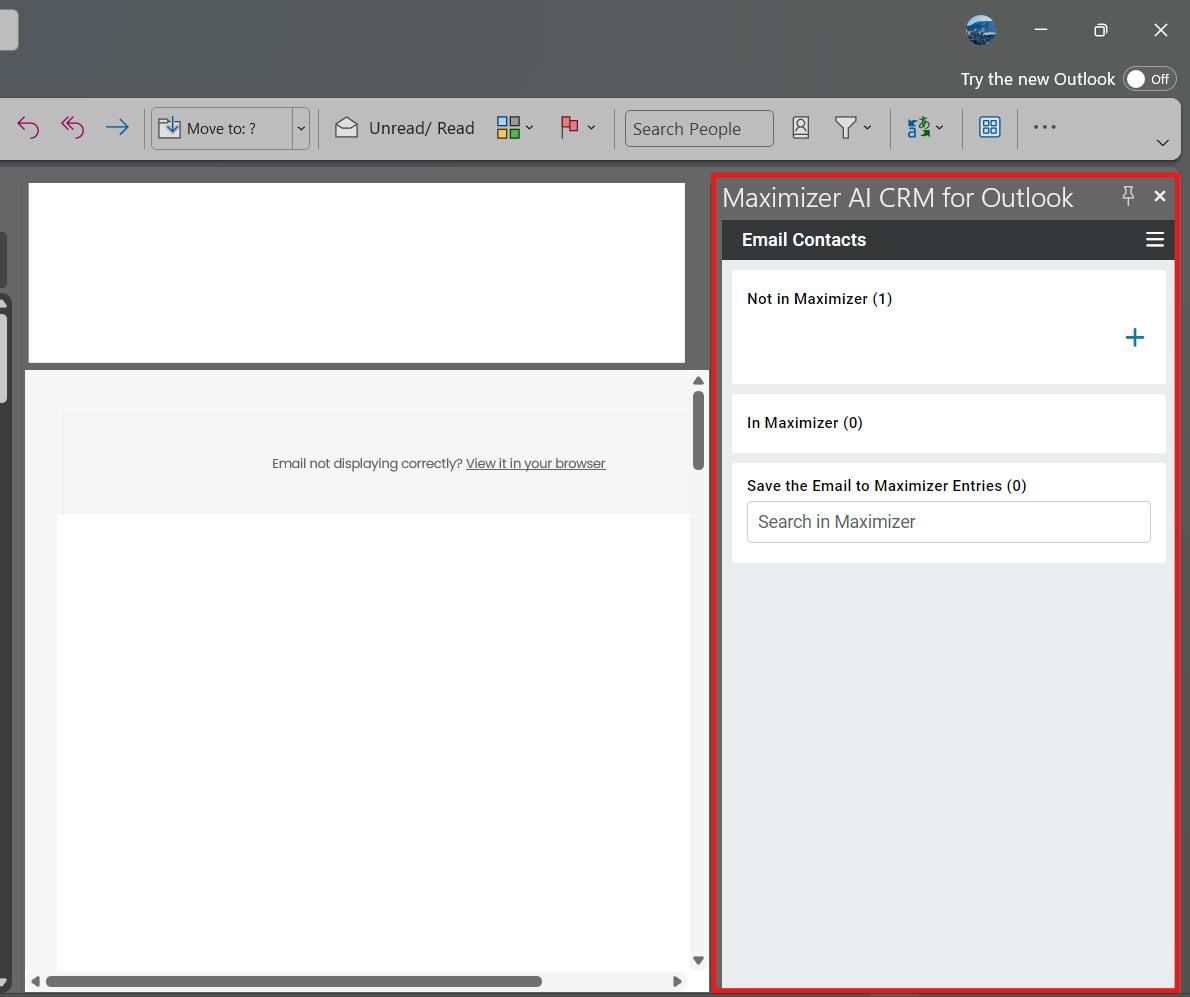This screenshot has width=1190, height=997.
Task: Expand the Filter Email dropdown chevron
Action: (867, 127)
